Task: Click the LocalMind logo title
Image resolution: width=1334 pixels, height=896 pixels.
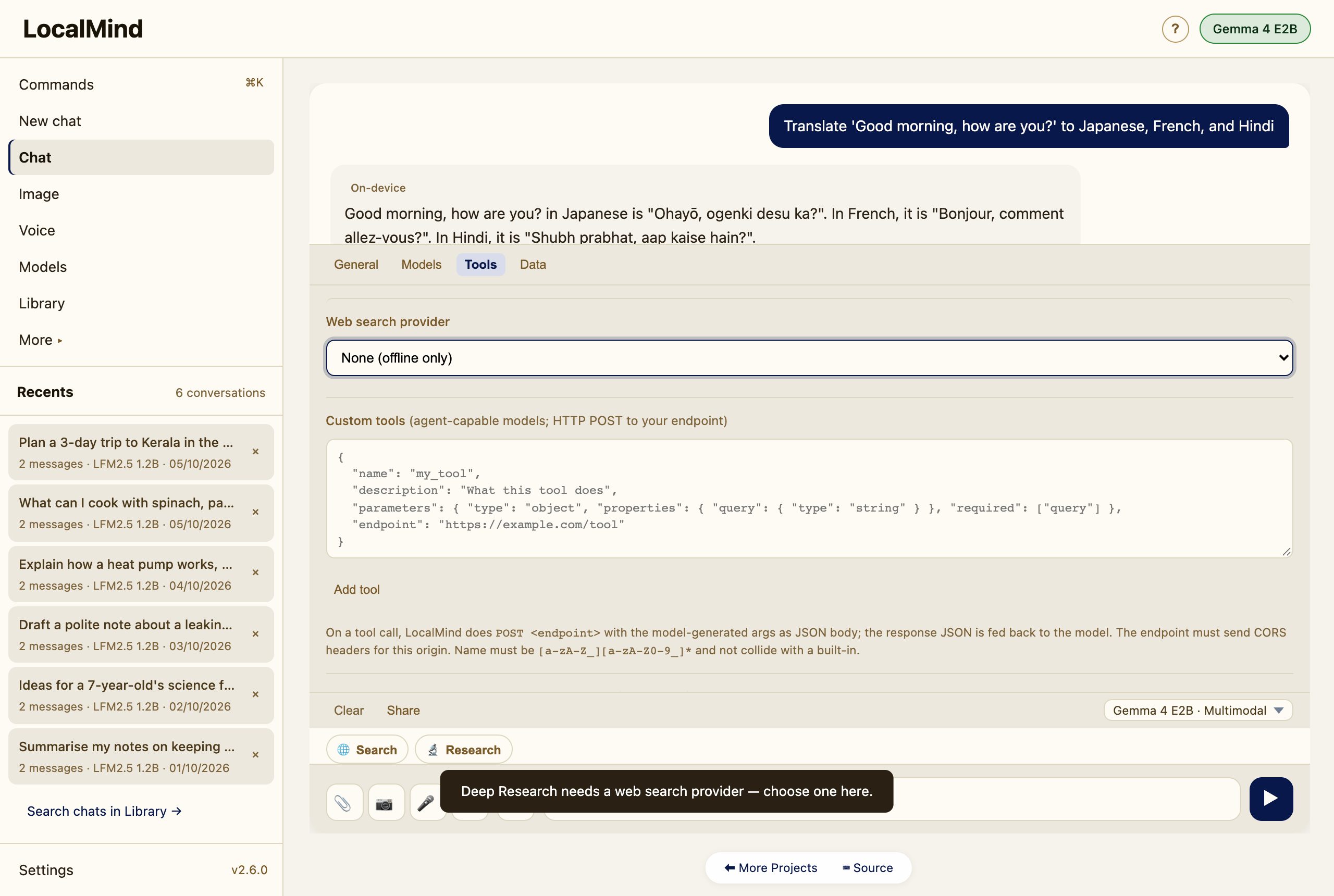Action: pyautogui.click(x=83, y=29)
